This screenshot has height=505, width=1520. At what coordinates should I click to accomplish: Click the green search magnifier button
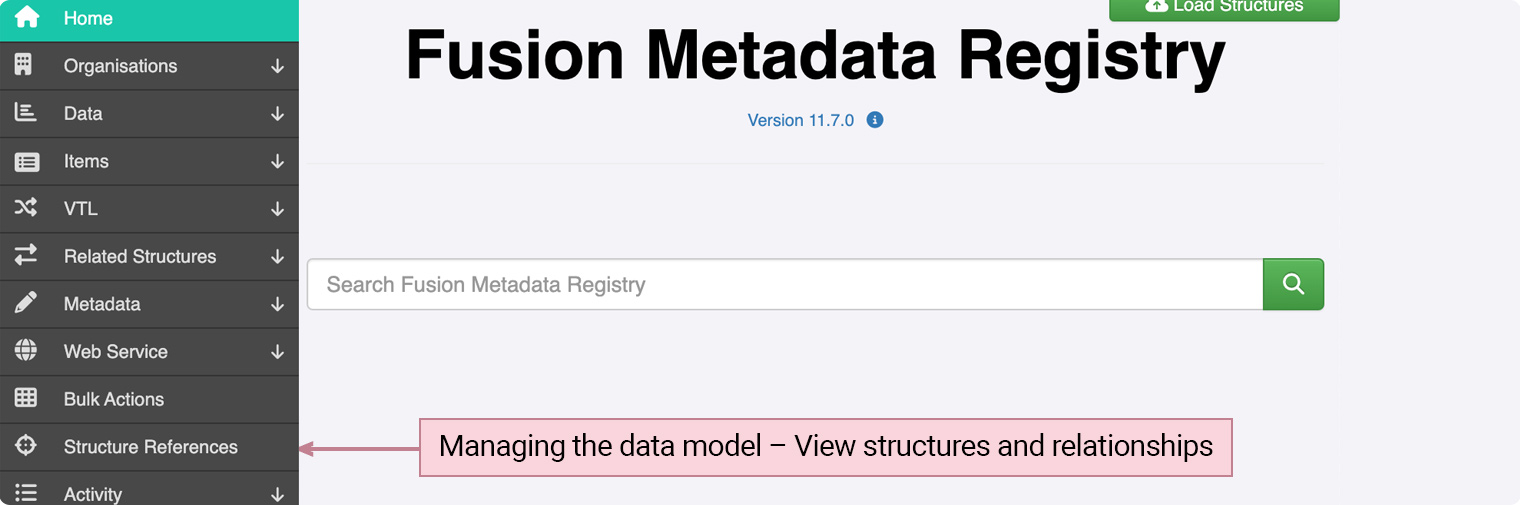click(x=1293, y=284)
